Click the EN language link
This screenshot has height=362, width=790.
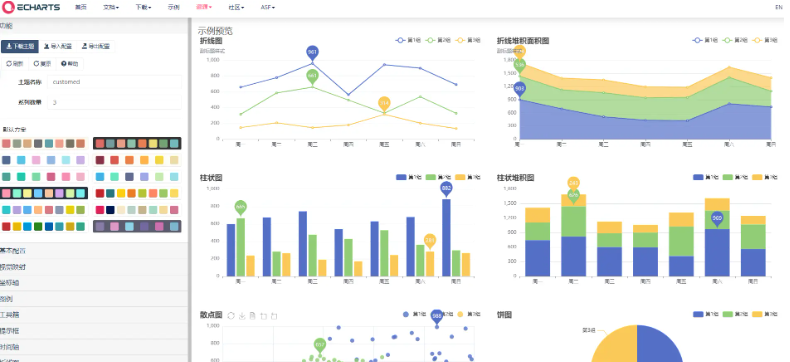point(778,7)
